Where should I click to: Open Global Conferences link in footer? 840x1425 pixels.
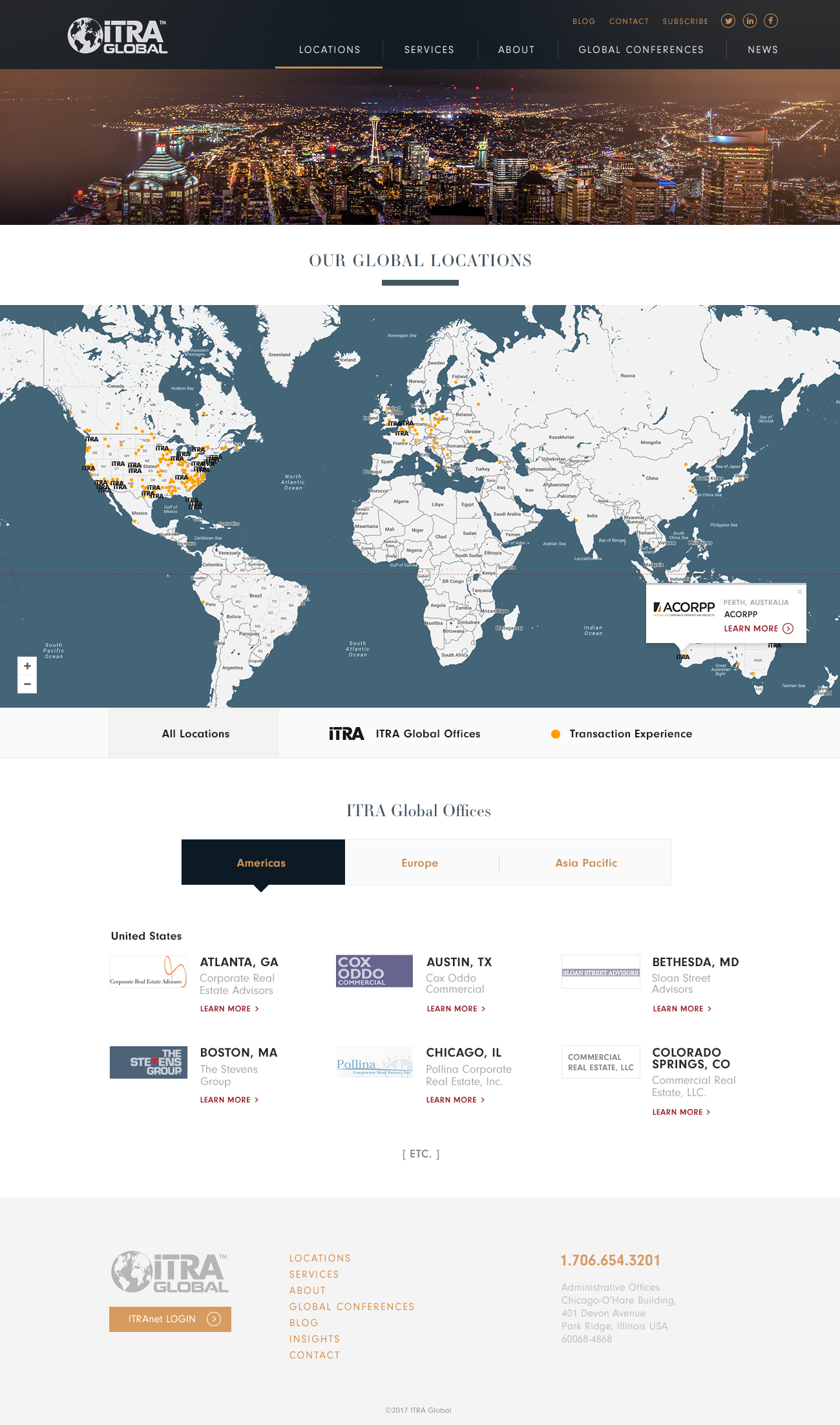352,1307
